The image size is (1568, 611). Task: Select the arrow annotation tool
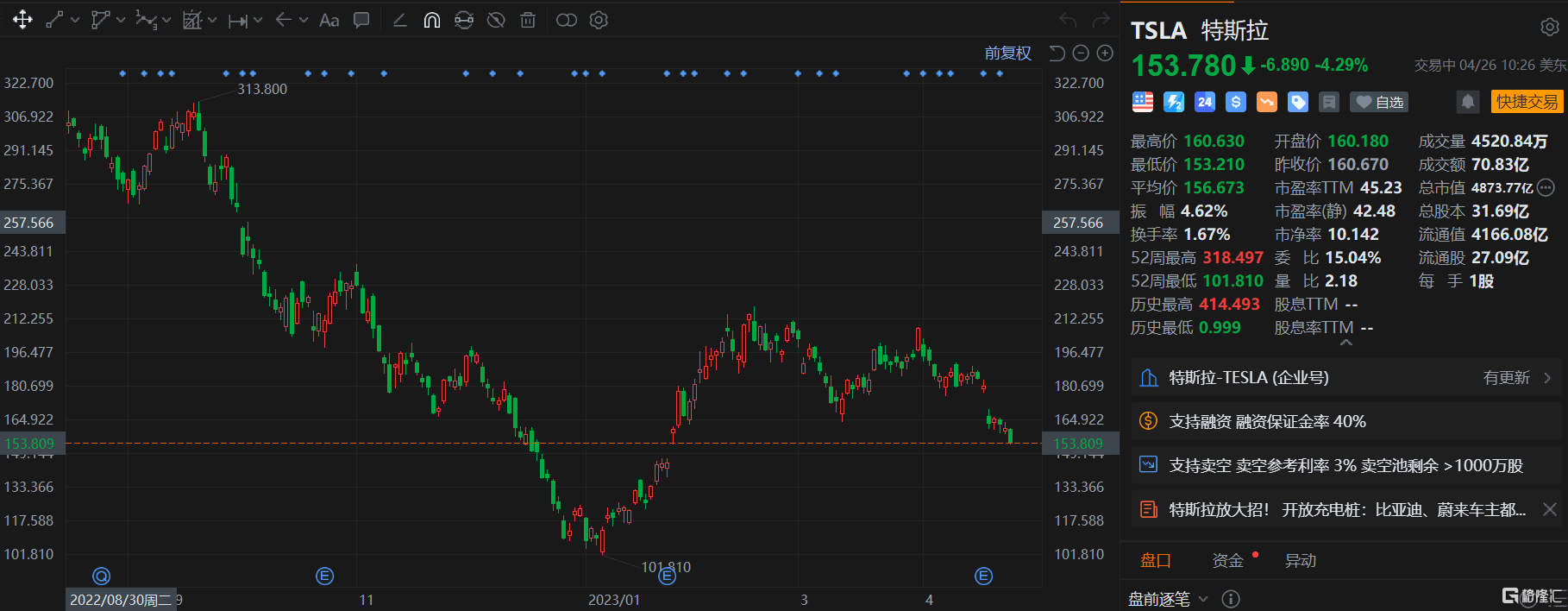tap(283, 20)
